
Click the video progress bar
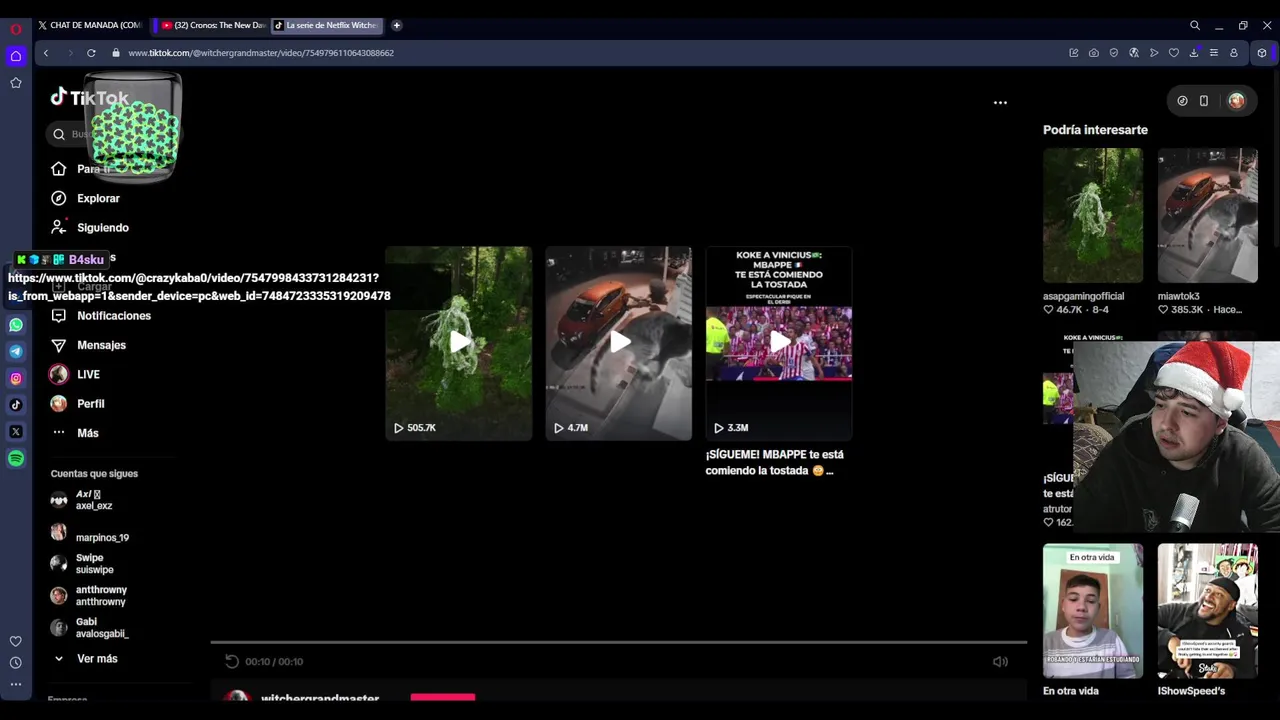click(618, 642)
